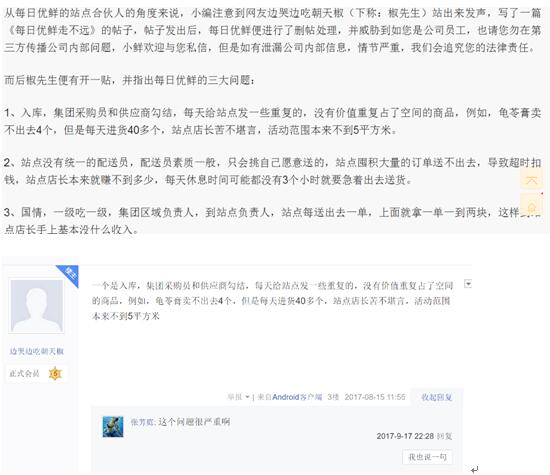Click the post body text starting 一个是入库
The height and width of the screenshot is (475, 550).
click(x=273, y=301)
